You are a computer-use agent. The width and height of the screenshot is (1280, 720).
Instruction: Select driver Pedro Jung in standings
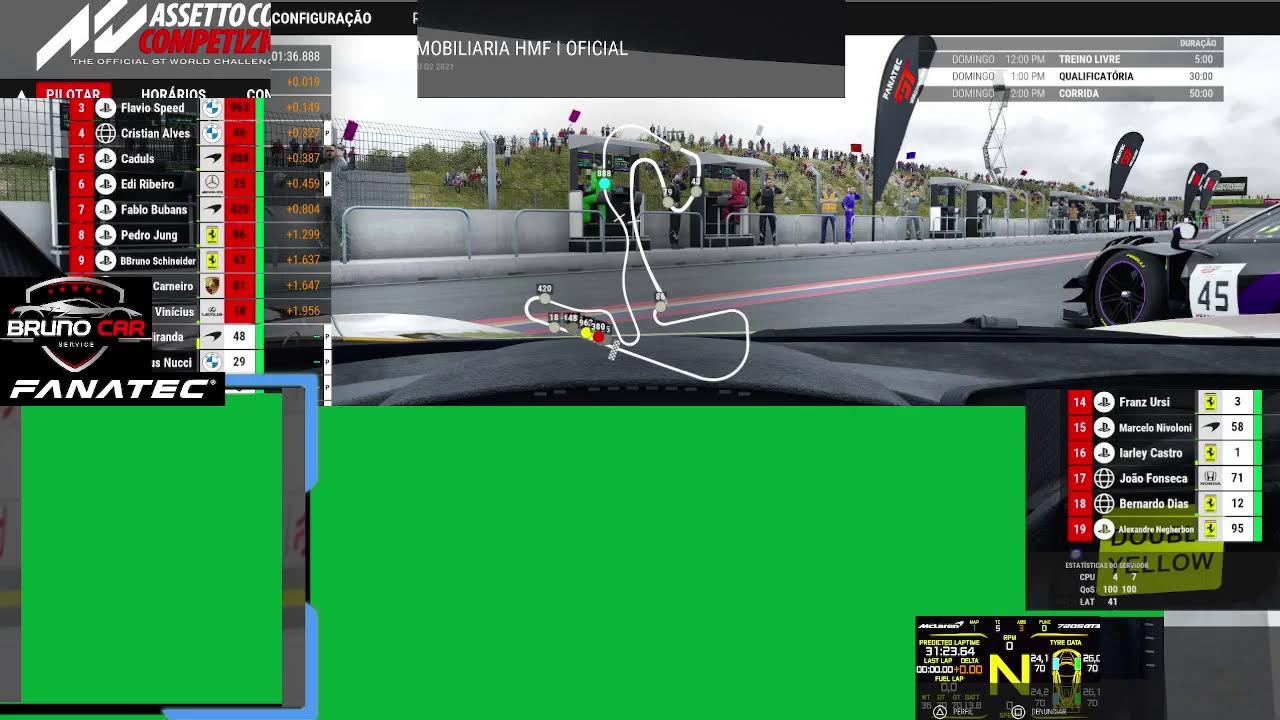[149, 235]
